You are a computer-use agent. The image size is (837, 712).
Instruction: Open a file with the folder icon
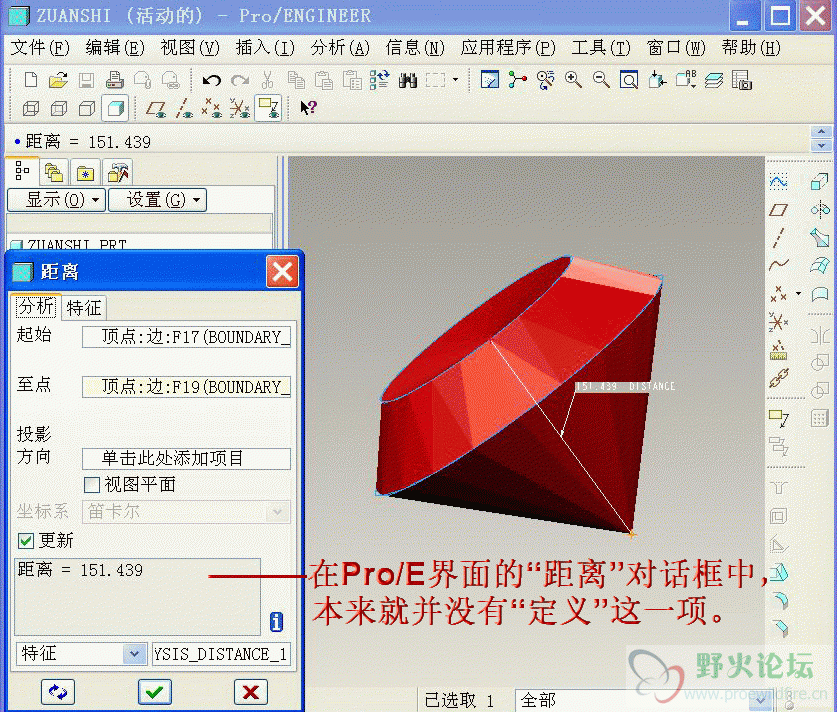(58, 80)
